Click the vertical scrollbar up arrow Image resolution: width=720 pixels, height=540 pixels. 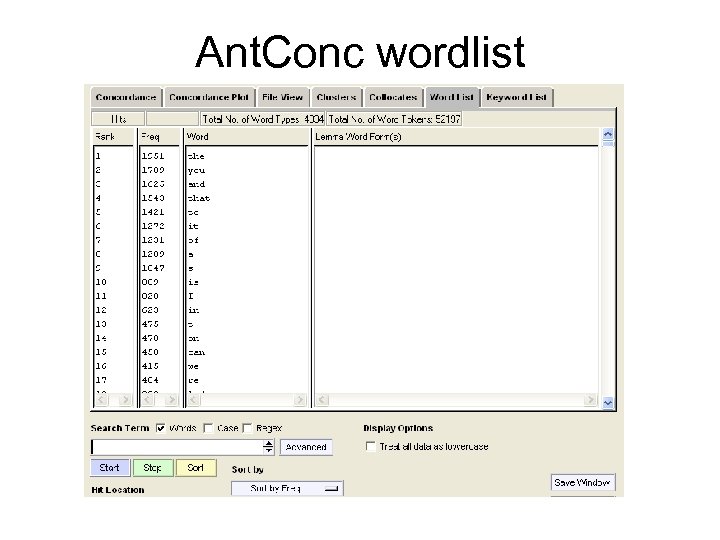(x=608, y=134)
